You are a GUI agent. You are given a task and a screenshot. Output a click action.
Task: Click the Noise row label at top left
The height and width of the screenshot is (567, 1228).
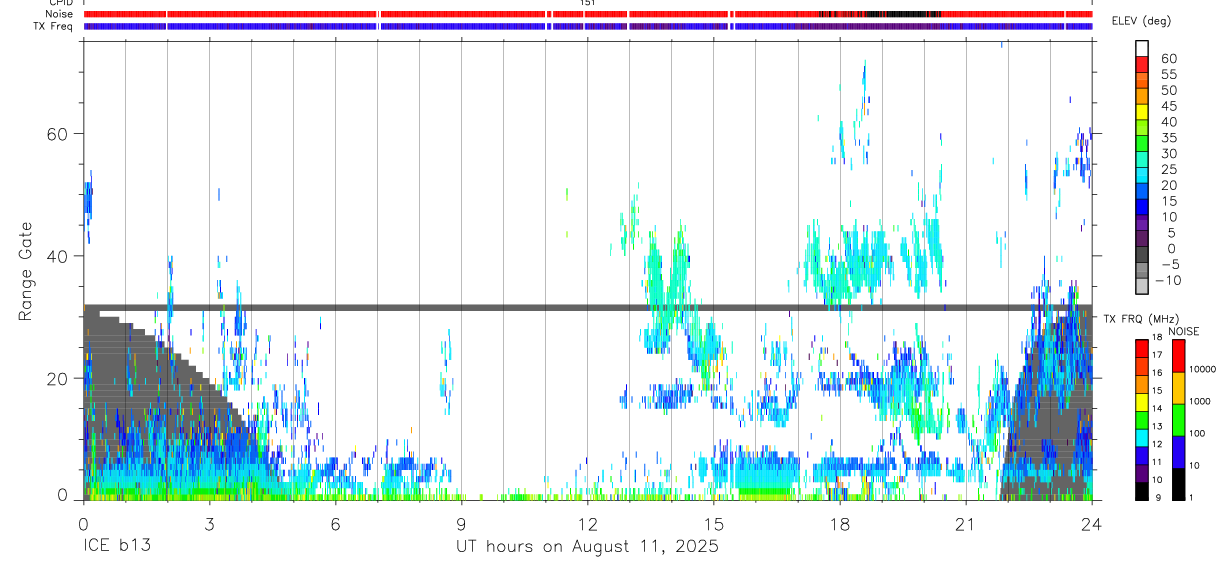[60, 14]
